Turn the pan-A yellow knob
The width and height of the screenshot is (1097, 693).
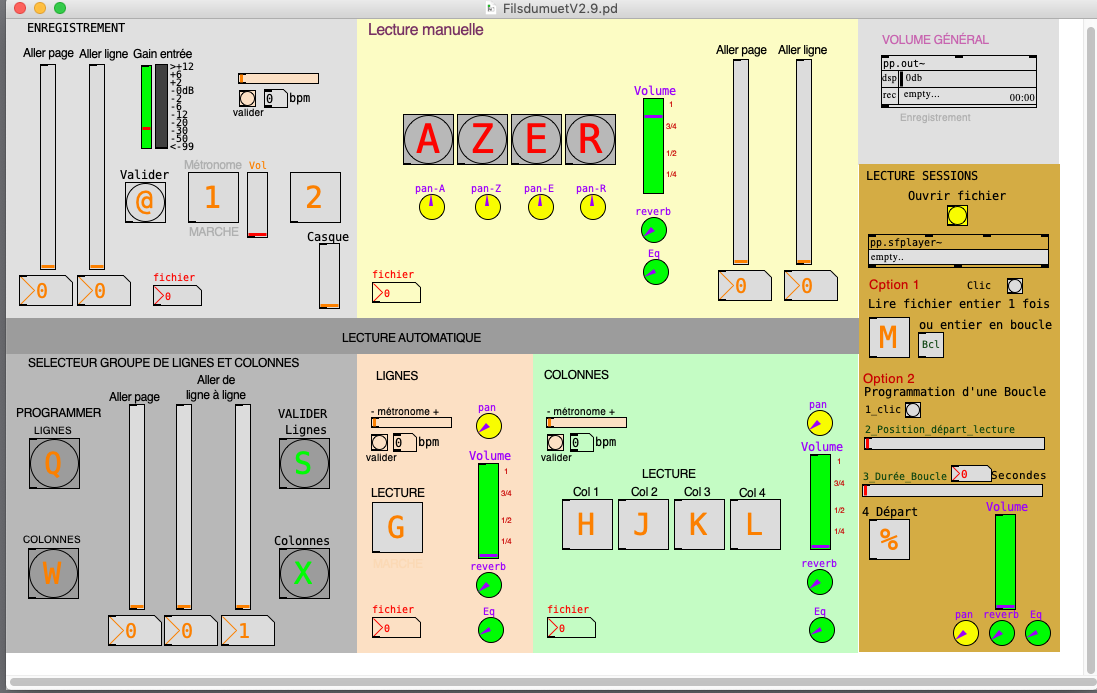click(431, 207)
